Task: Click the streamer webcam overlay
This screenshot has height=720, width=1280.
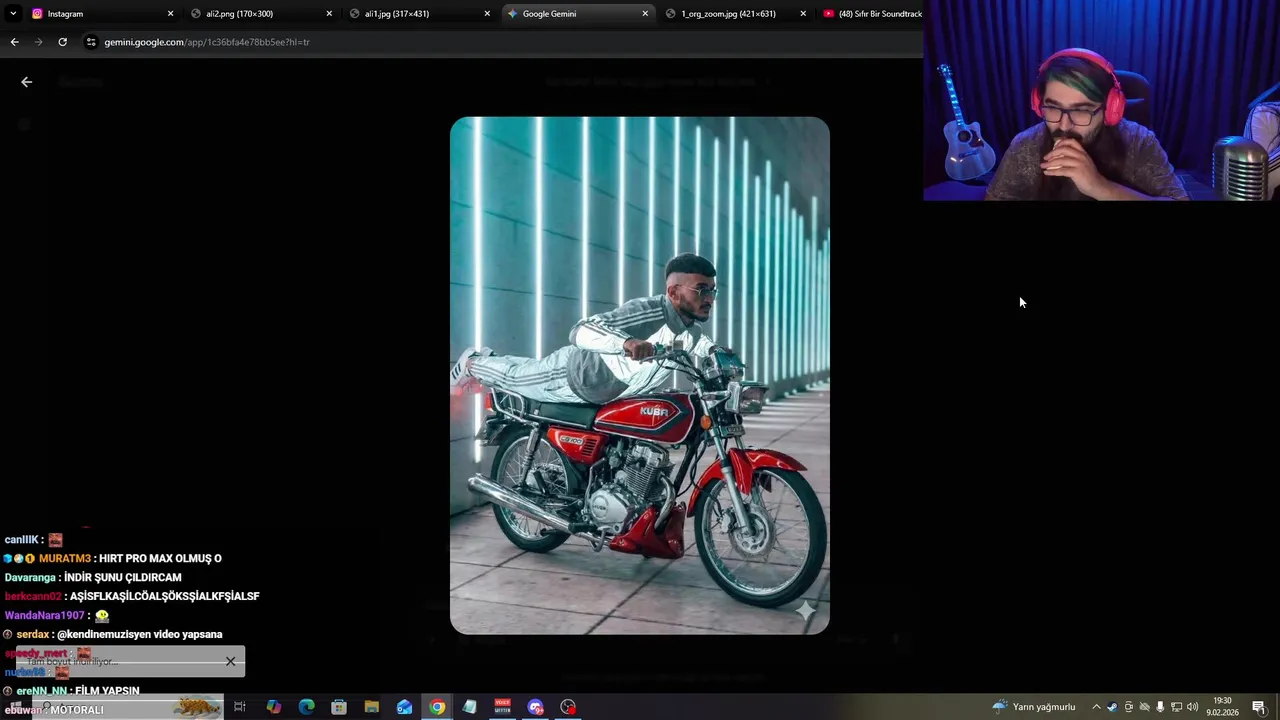Action: 1101,100
